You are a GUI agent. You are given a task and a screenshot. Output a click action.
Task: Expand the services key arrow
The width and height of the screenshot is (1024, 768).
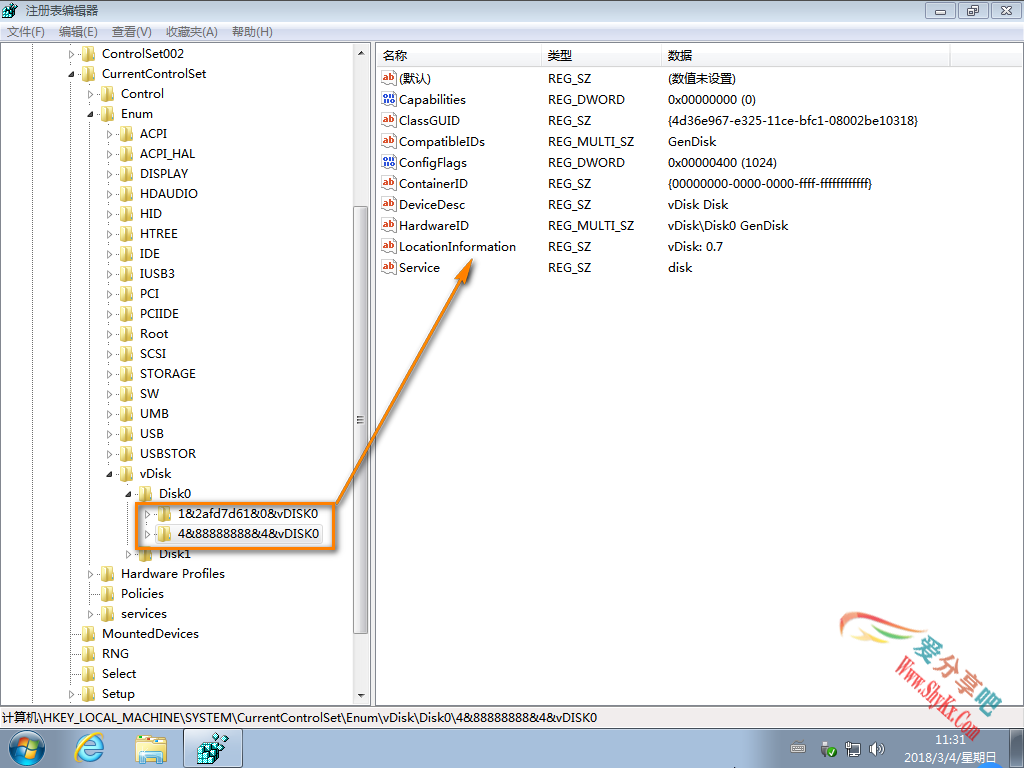(90, 615)
